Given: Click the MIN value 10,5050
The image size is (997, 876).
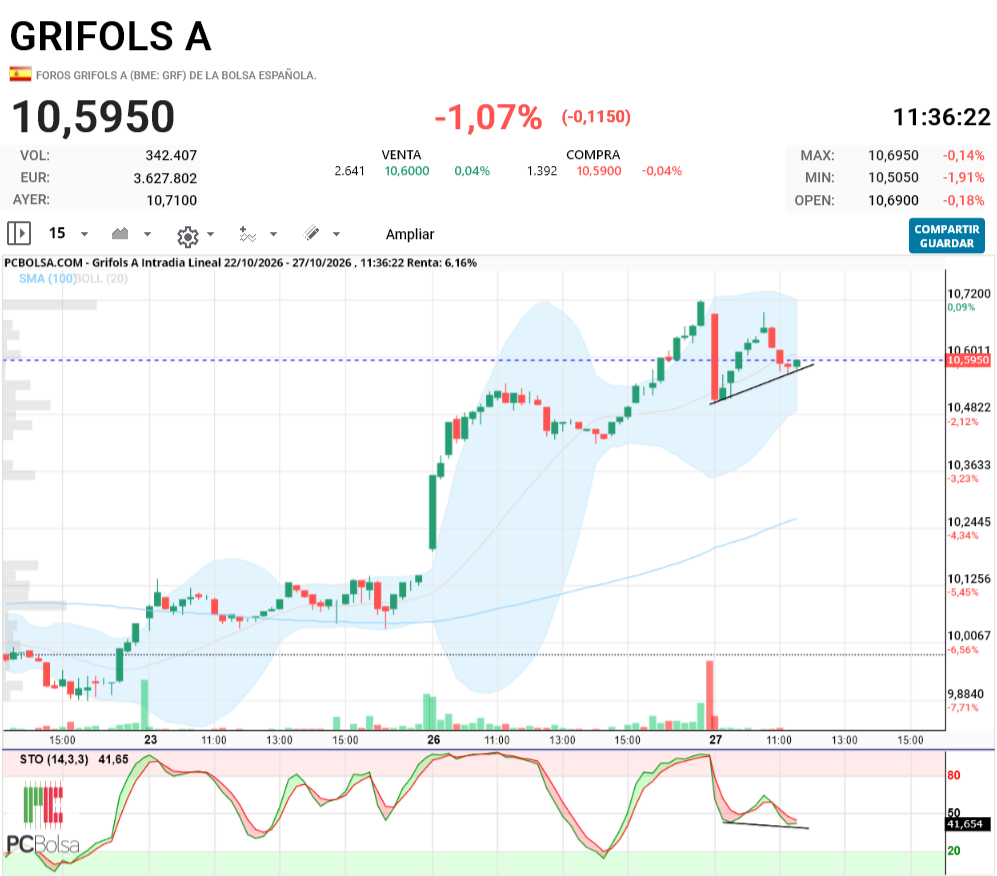Looking at the screenshot, I should pos(893,177).
